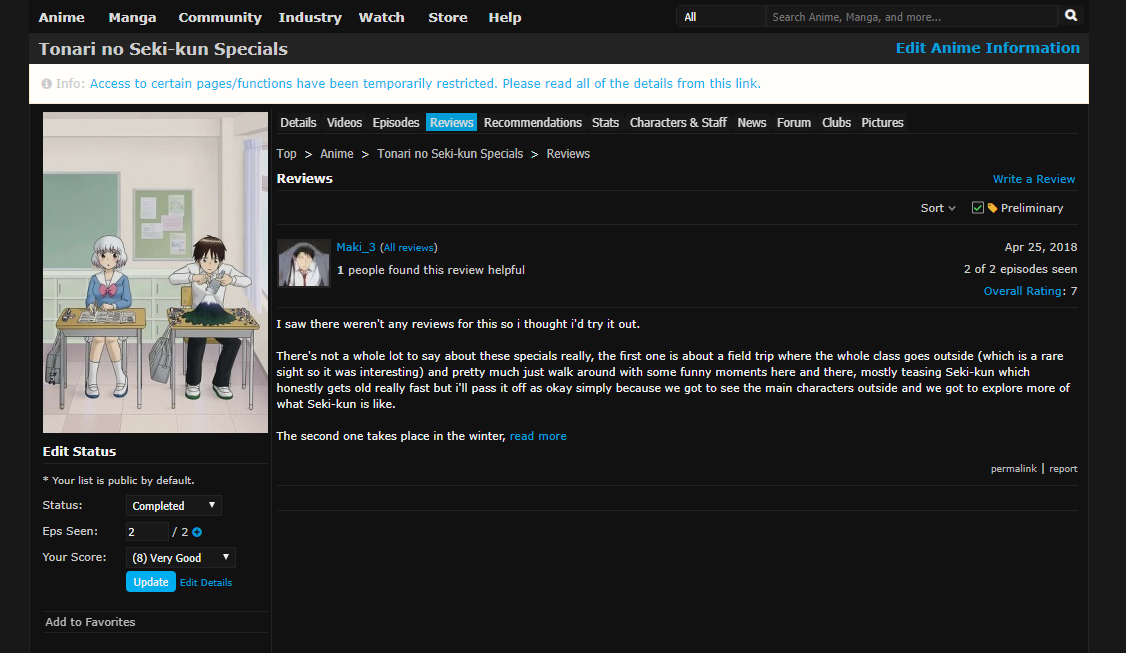Image resolution: width=1126 pixels, height=653 pixels.
Task: Select the Reviews tab
Action: point(452,123)
